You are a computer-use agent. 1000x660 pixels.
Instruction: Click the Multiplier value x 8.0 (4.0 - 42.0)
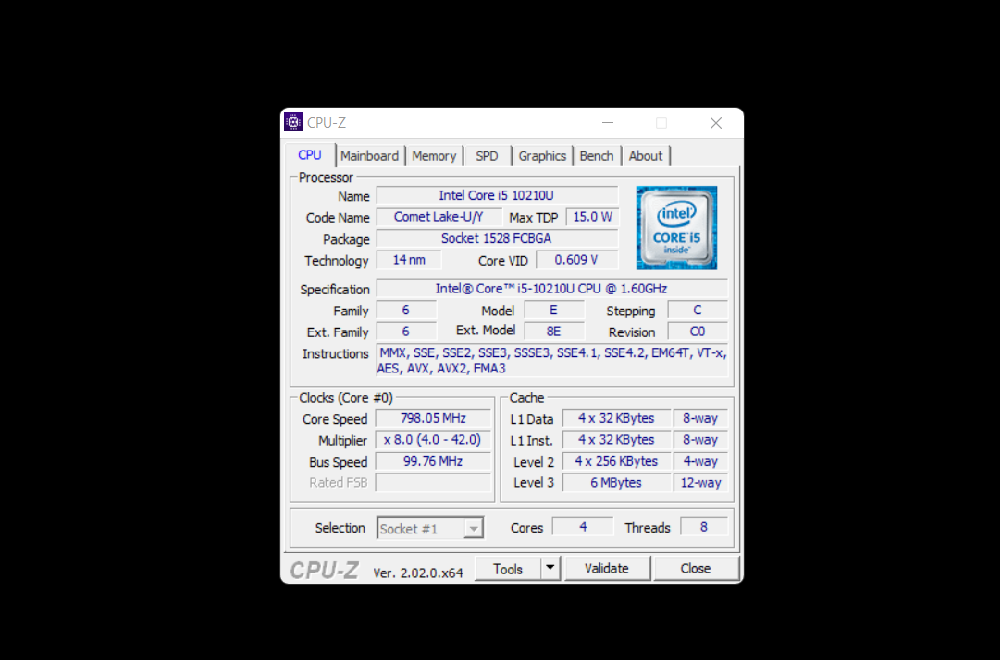coord(433,440)
